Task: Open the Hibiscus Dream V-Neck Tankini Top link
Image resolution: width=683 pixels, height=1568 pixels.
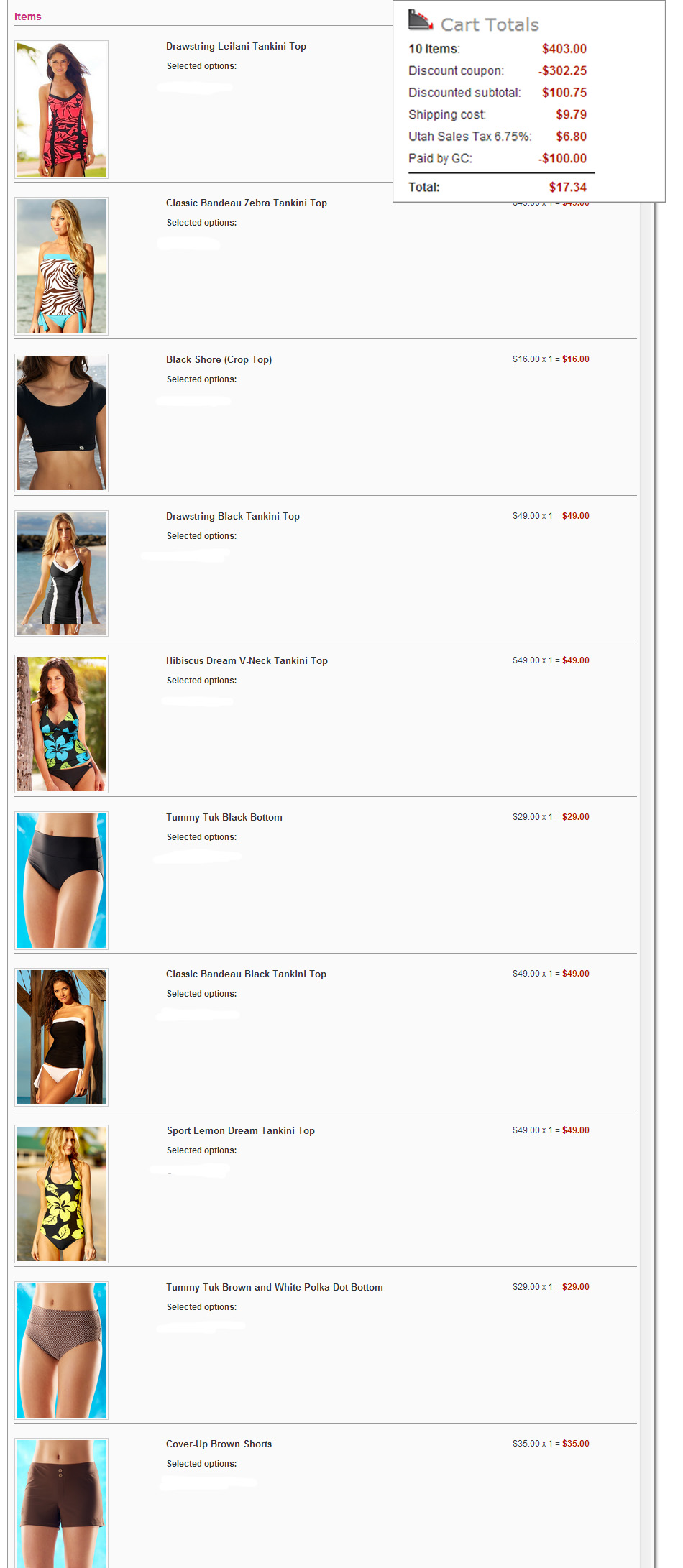Action: [247, 660]
